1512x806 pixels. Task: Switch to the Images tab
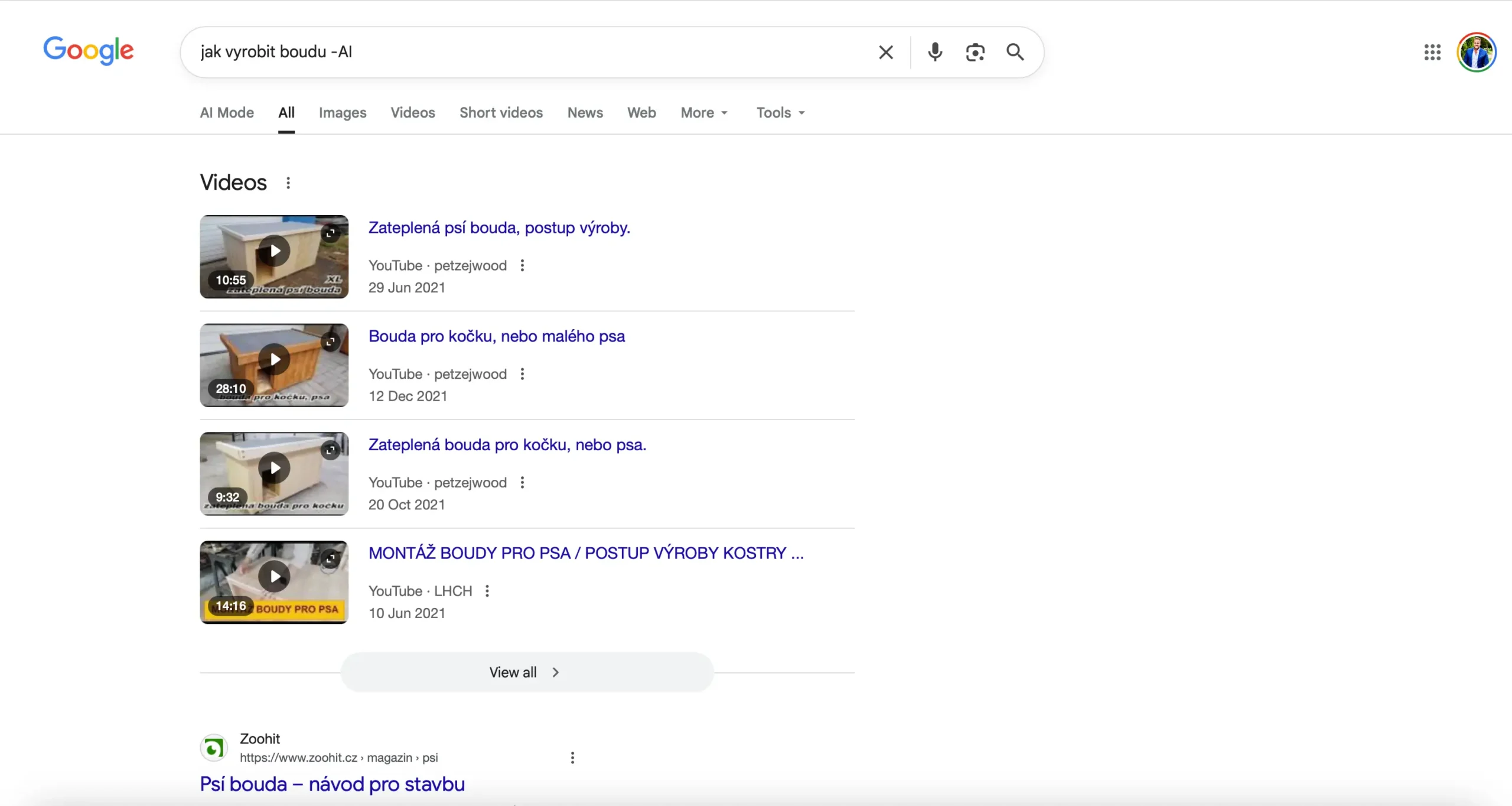click(x=343, y=112)
